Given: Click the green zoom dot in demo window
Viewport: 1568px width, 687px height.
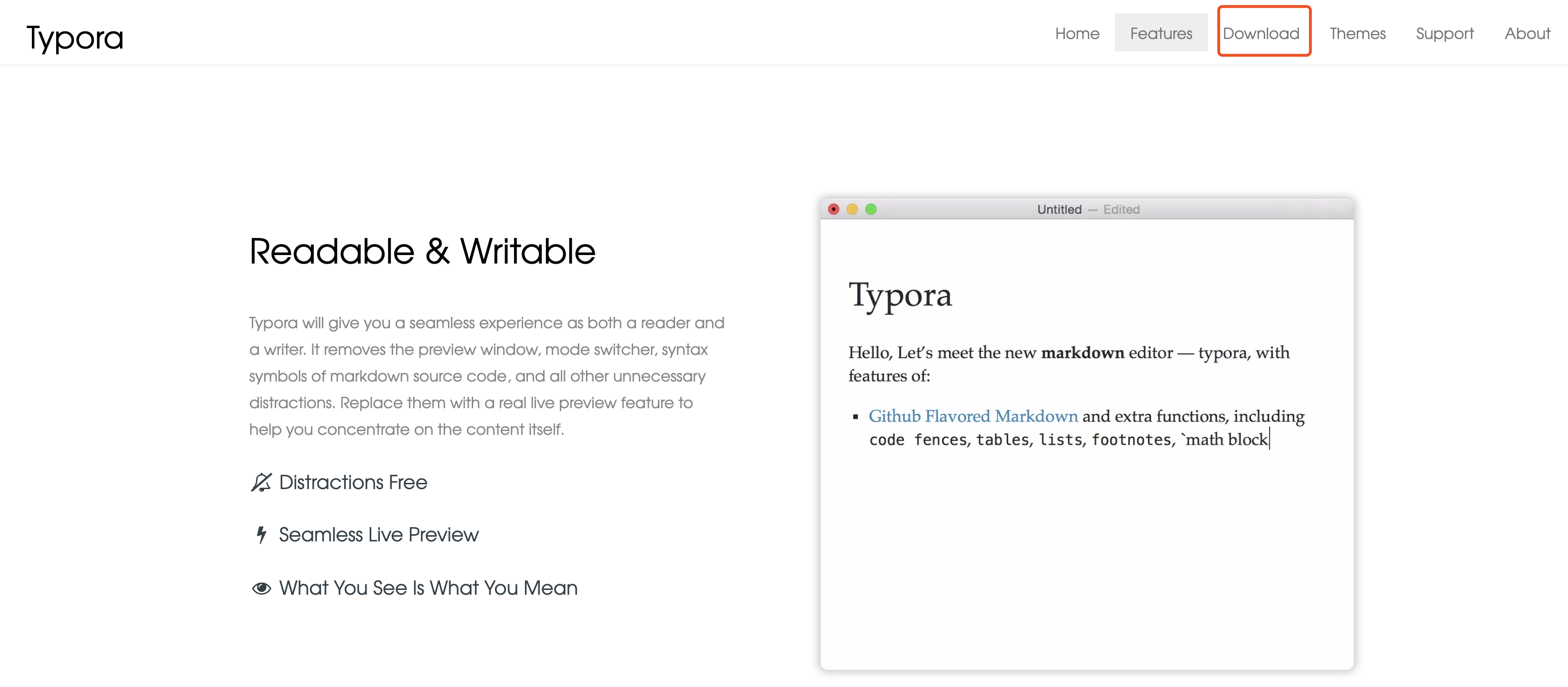Looking at the screenshot, I should [871, 209].
